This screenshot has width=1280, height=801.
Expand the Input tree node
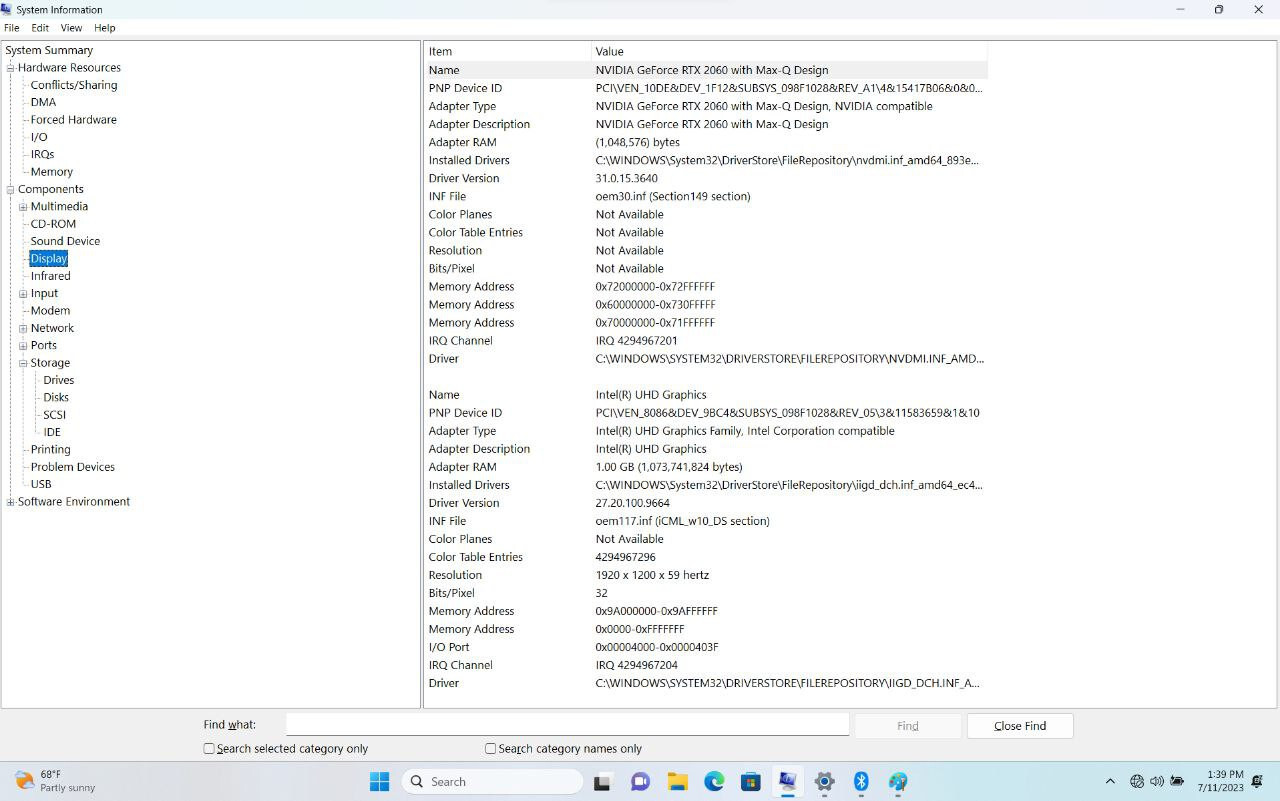[23, 294]
